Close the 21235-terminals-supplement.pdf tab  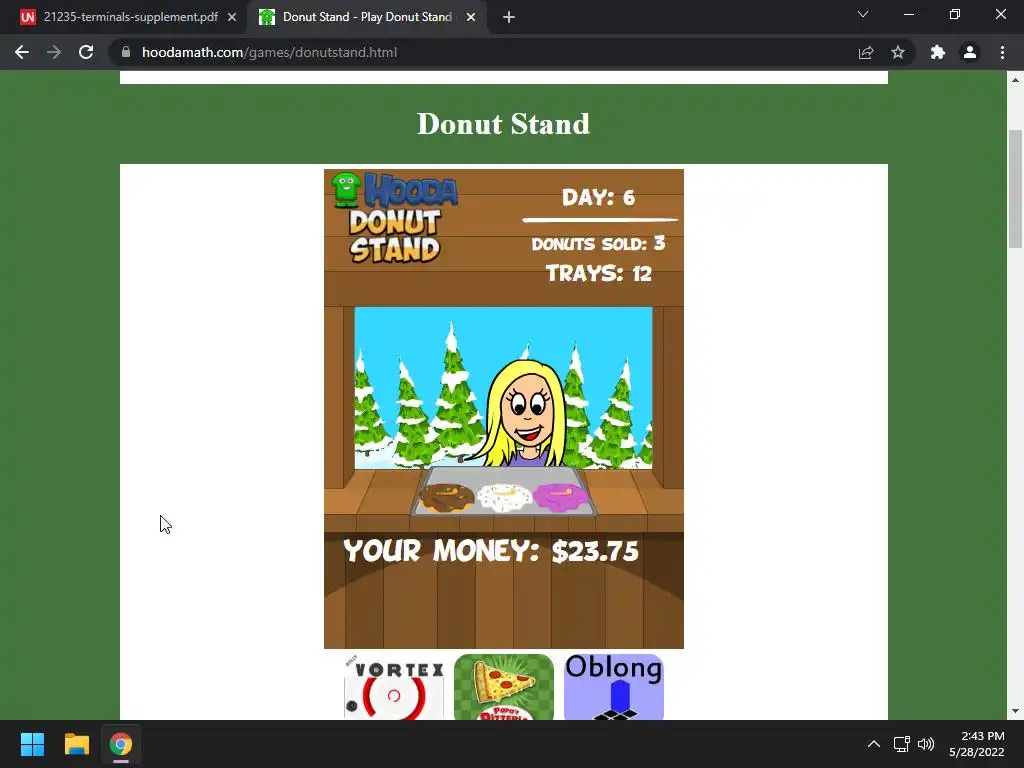(232, 17)
